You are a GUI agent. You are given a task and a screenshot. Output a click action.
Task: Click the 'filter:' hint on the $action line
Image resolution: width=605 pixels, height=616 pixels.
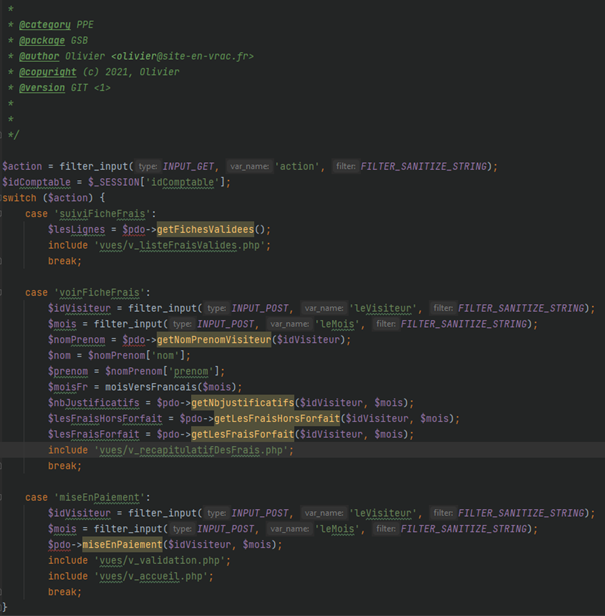coord(345,166)
